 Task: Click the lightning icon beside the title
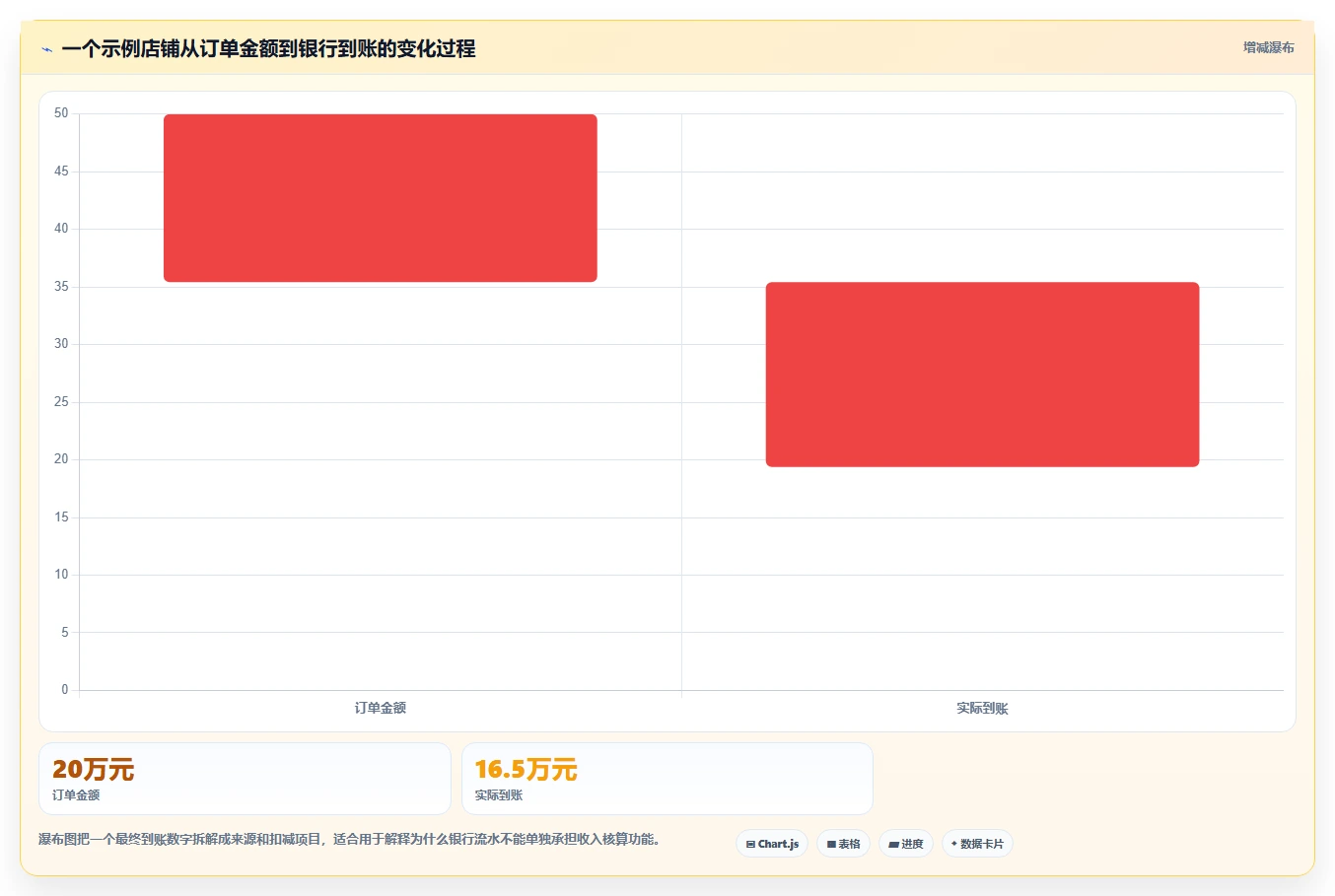pyautogui.click(x=46, y=49)
